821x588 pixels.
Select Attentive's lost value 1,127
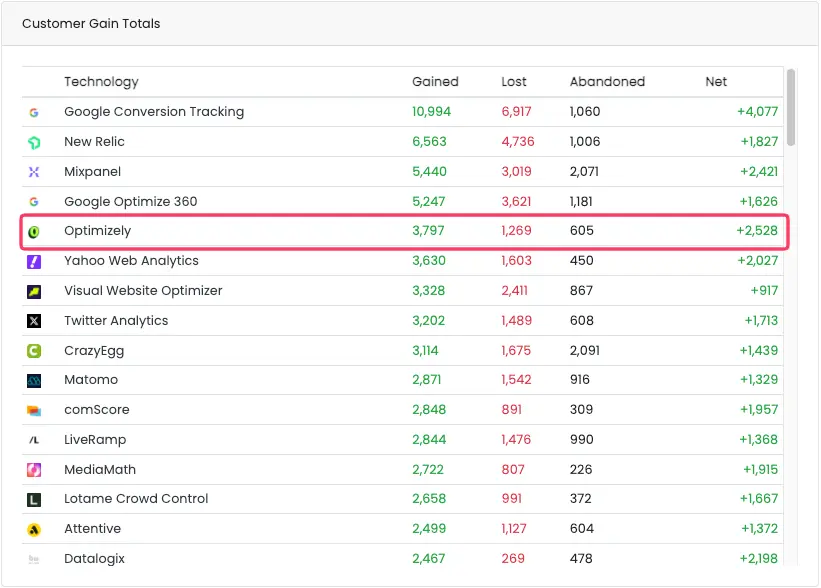514,528
